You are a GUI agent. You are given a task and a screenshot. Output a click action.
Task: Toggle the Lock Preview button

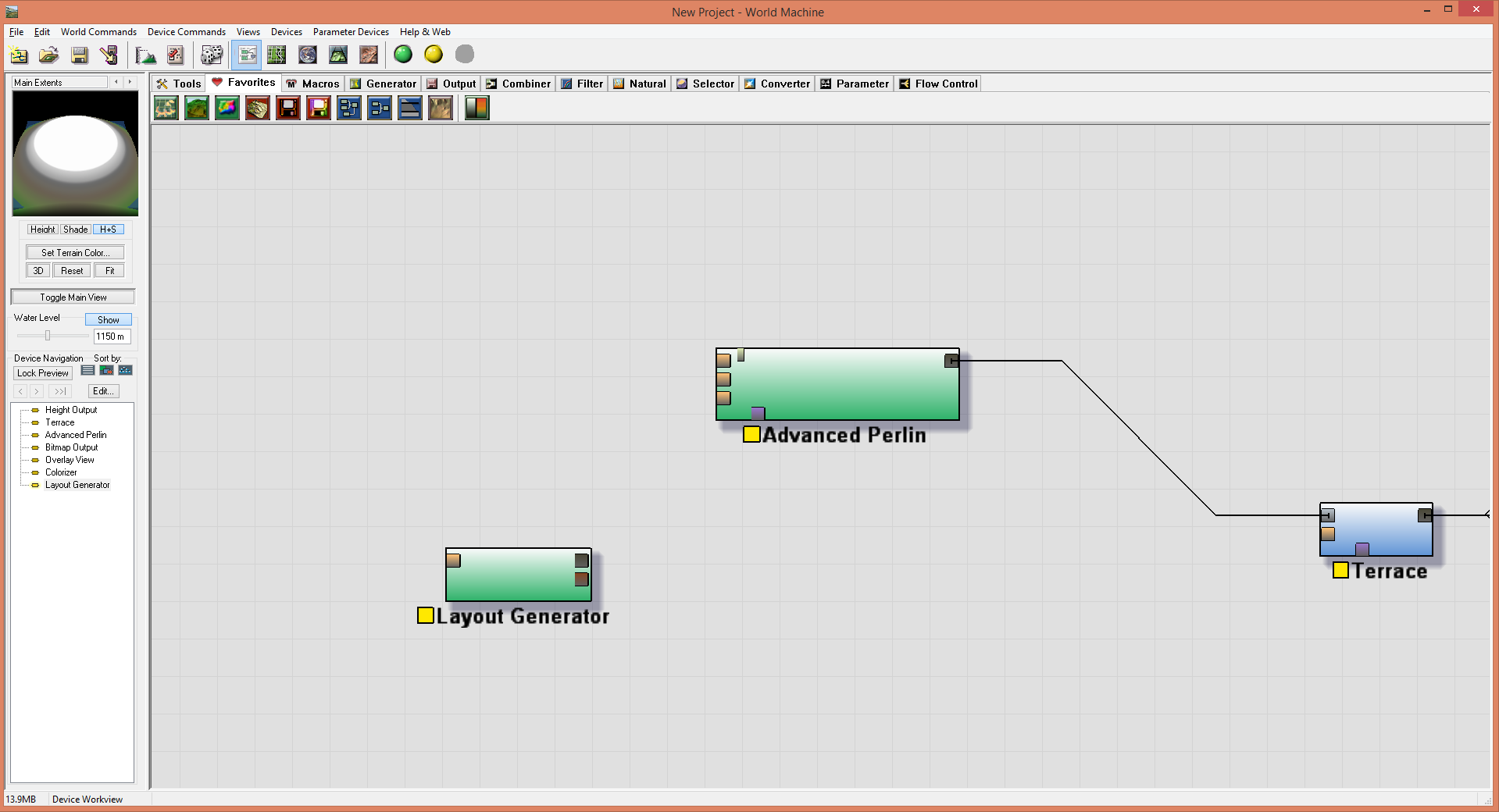click(x=43, y=373)
